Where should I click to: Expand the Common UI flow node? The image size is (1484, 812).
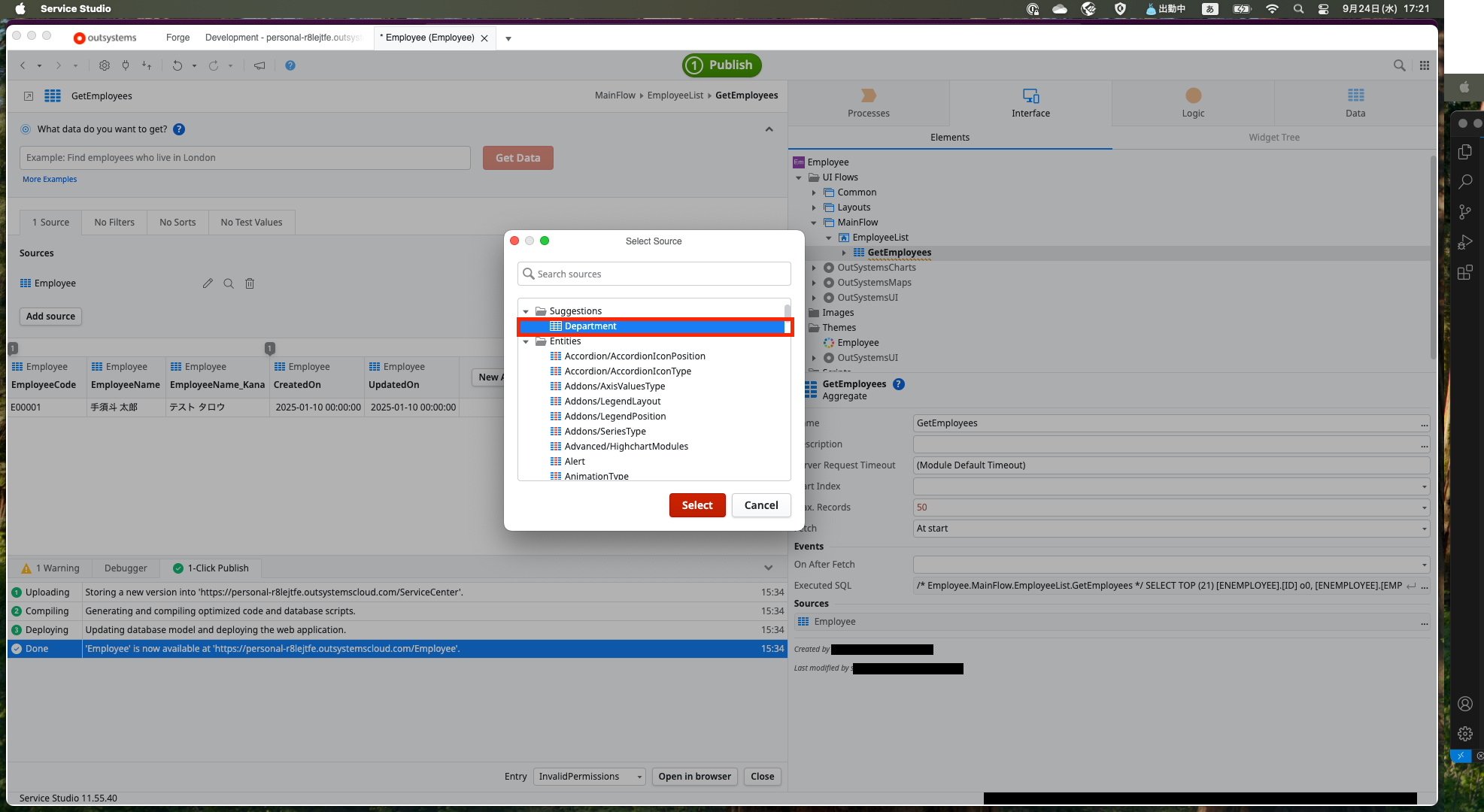coord(814,192)
